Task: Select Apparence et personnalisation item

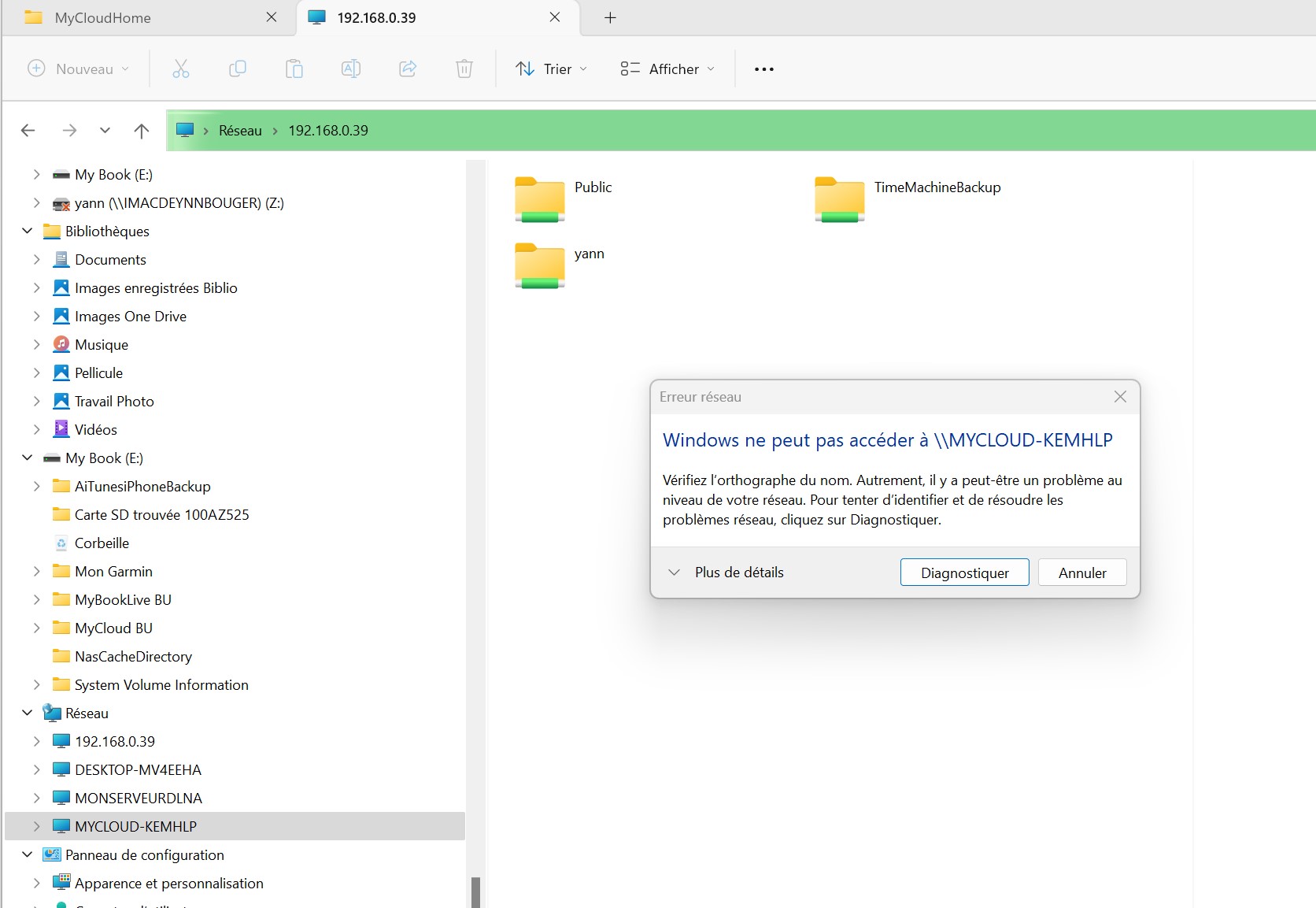Action: click(168, 883)
